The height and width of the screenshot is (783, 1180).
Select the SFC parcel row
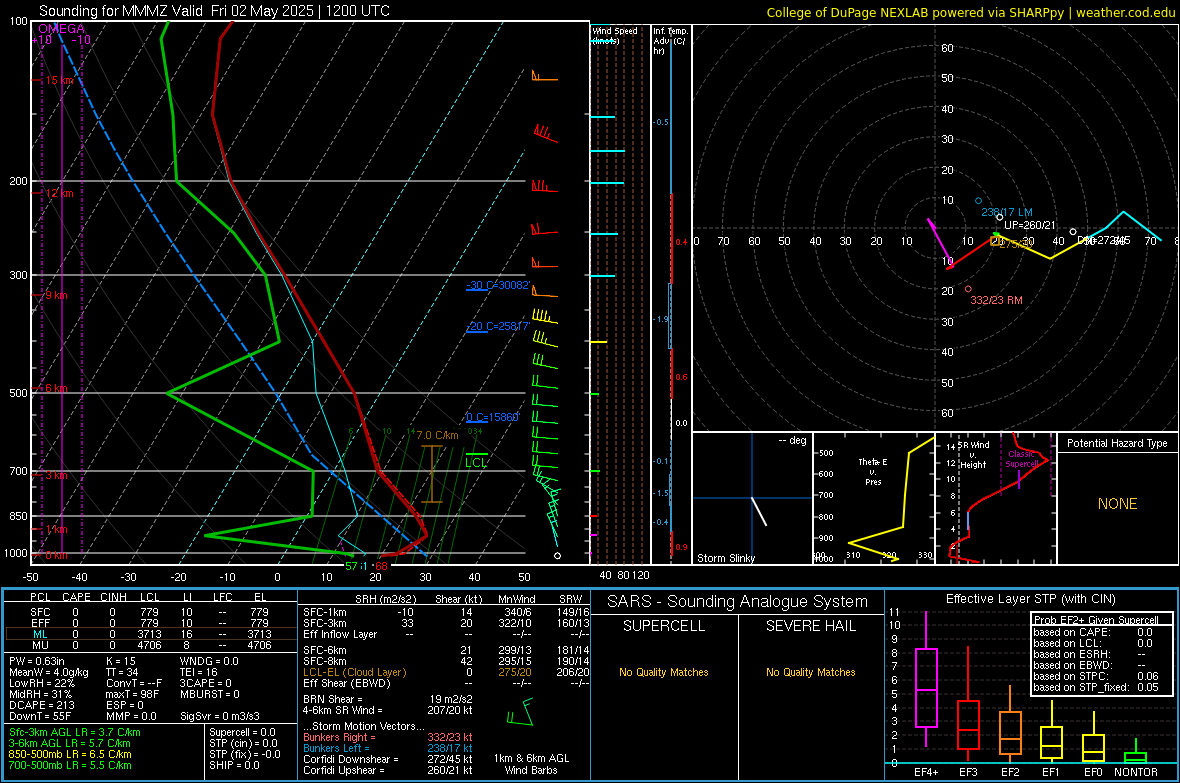tap(151, 612)
